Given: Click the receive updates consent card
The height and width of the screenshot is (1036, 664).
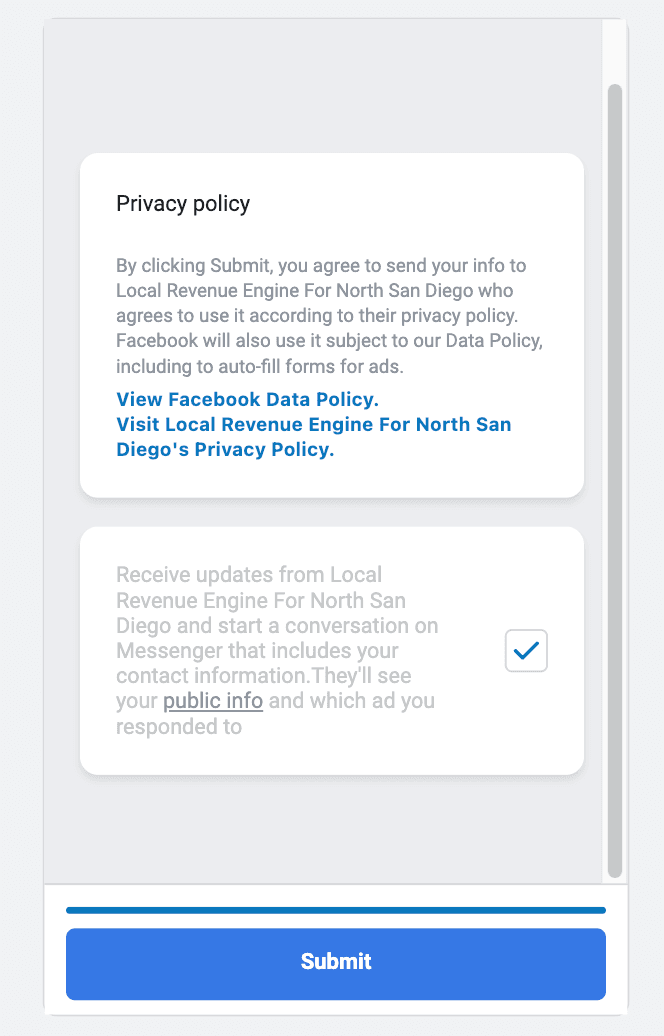Looking at the screenshot, I should [332, 650].
